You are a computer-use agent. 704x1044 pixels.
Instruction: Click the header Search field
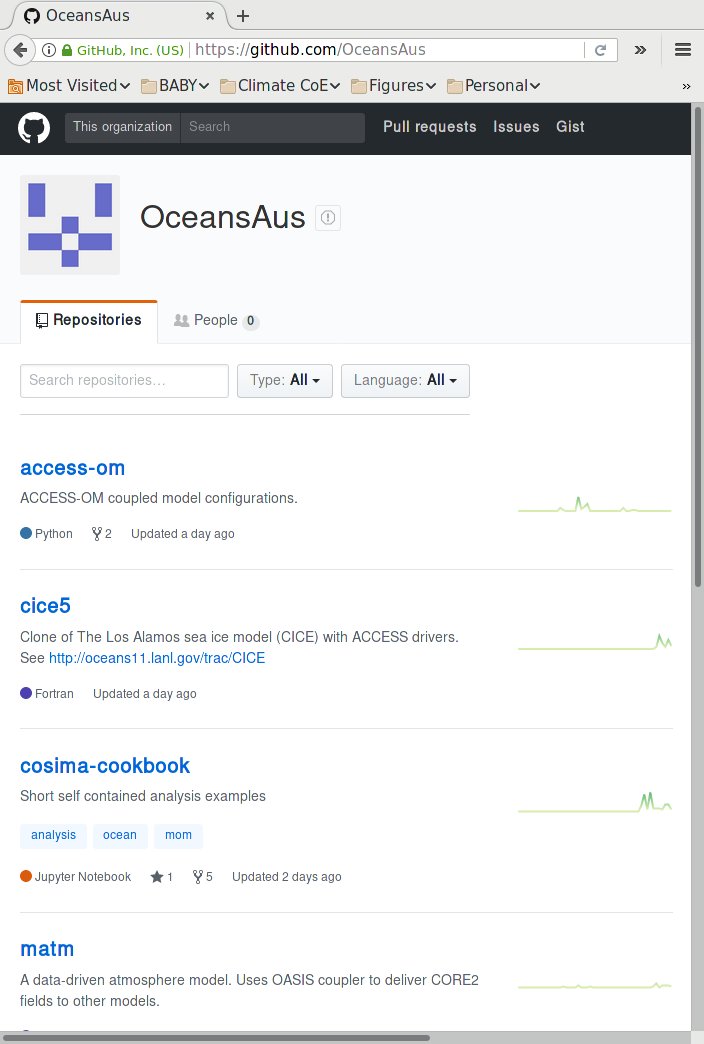pos(272,127)
